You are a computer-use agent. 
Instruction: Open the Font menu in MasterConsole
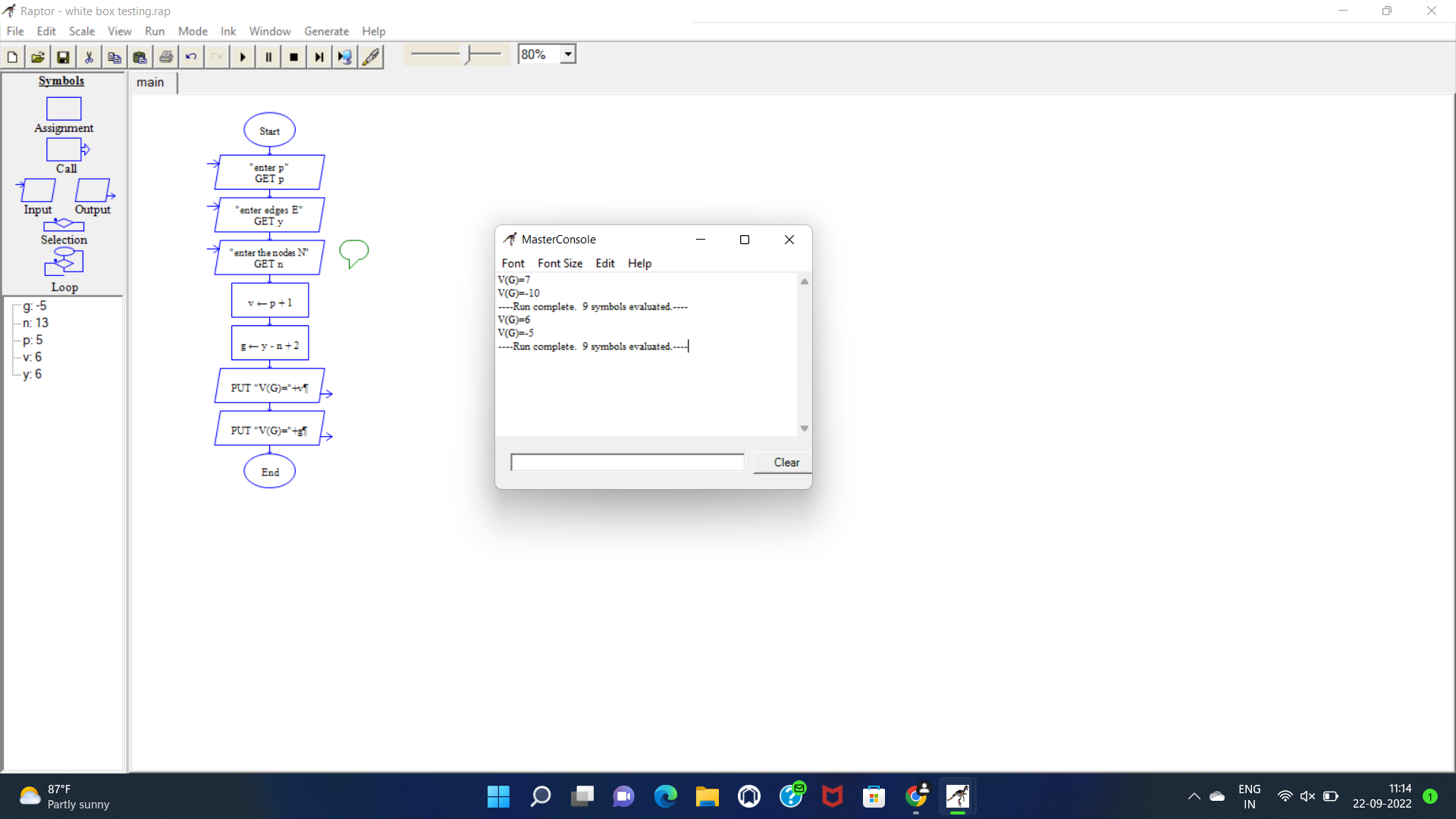pyautogui.click(x=513, y=263)
